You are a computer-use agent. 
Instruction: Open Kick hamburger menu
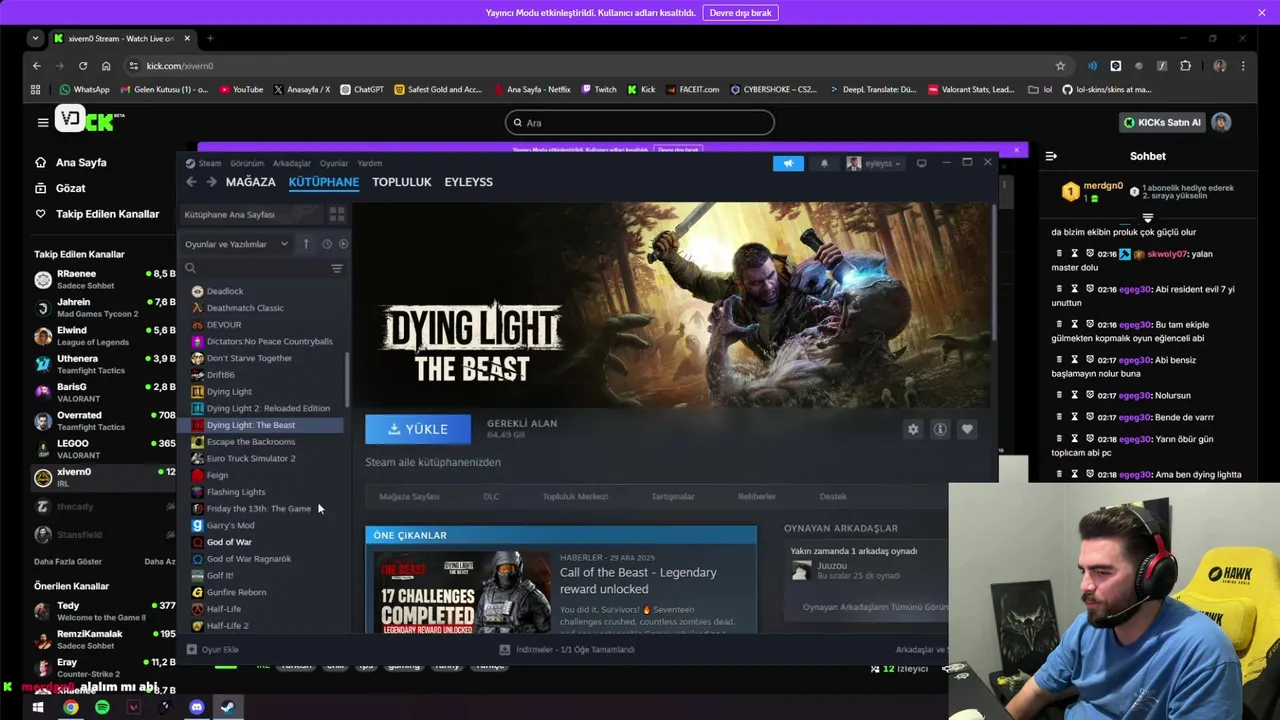43,122
